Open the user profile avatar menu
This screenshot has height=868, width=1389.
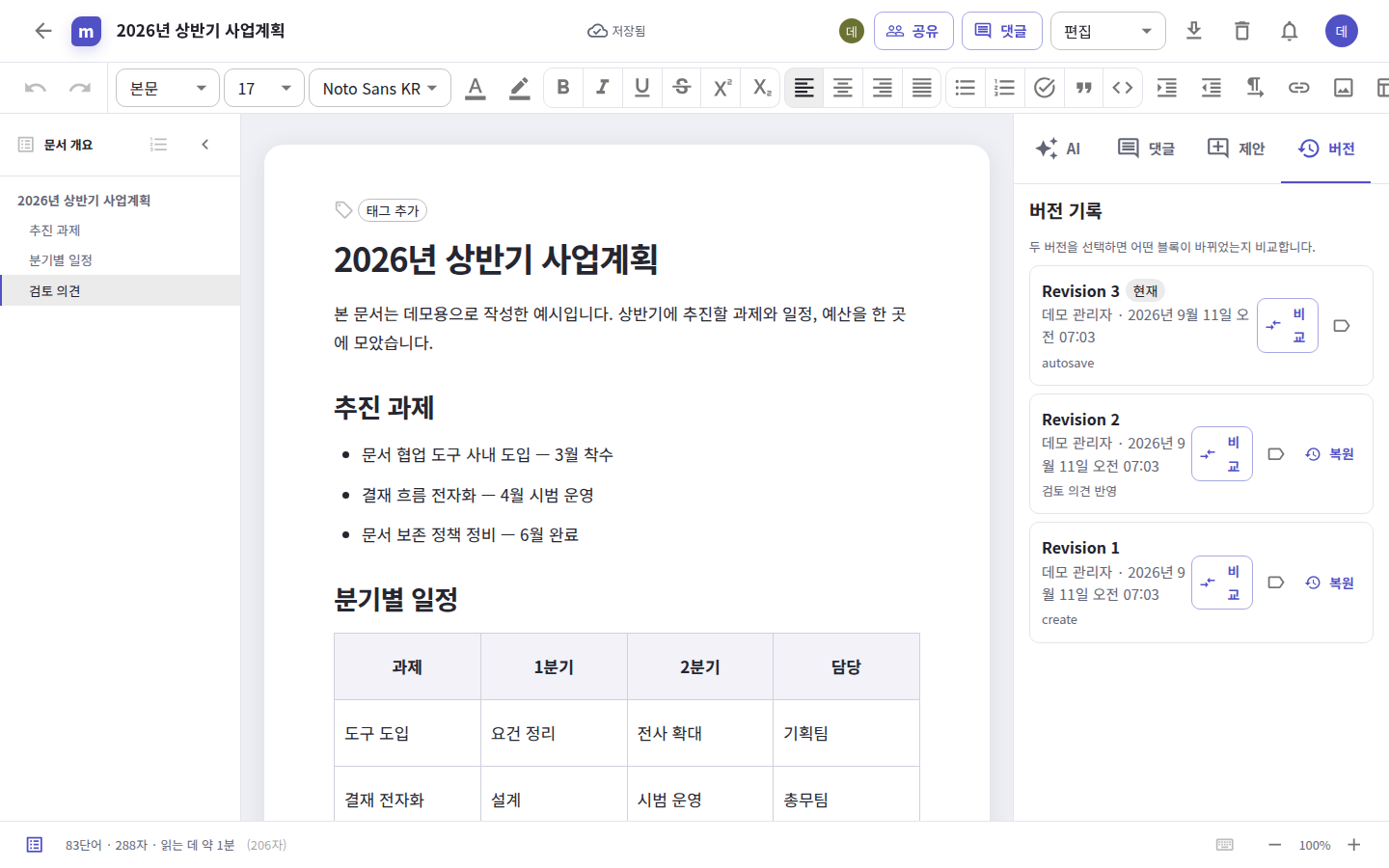click(x=1342, y=31)
